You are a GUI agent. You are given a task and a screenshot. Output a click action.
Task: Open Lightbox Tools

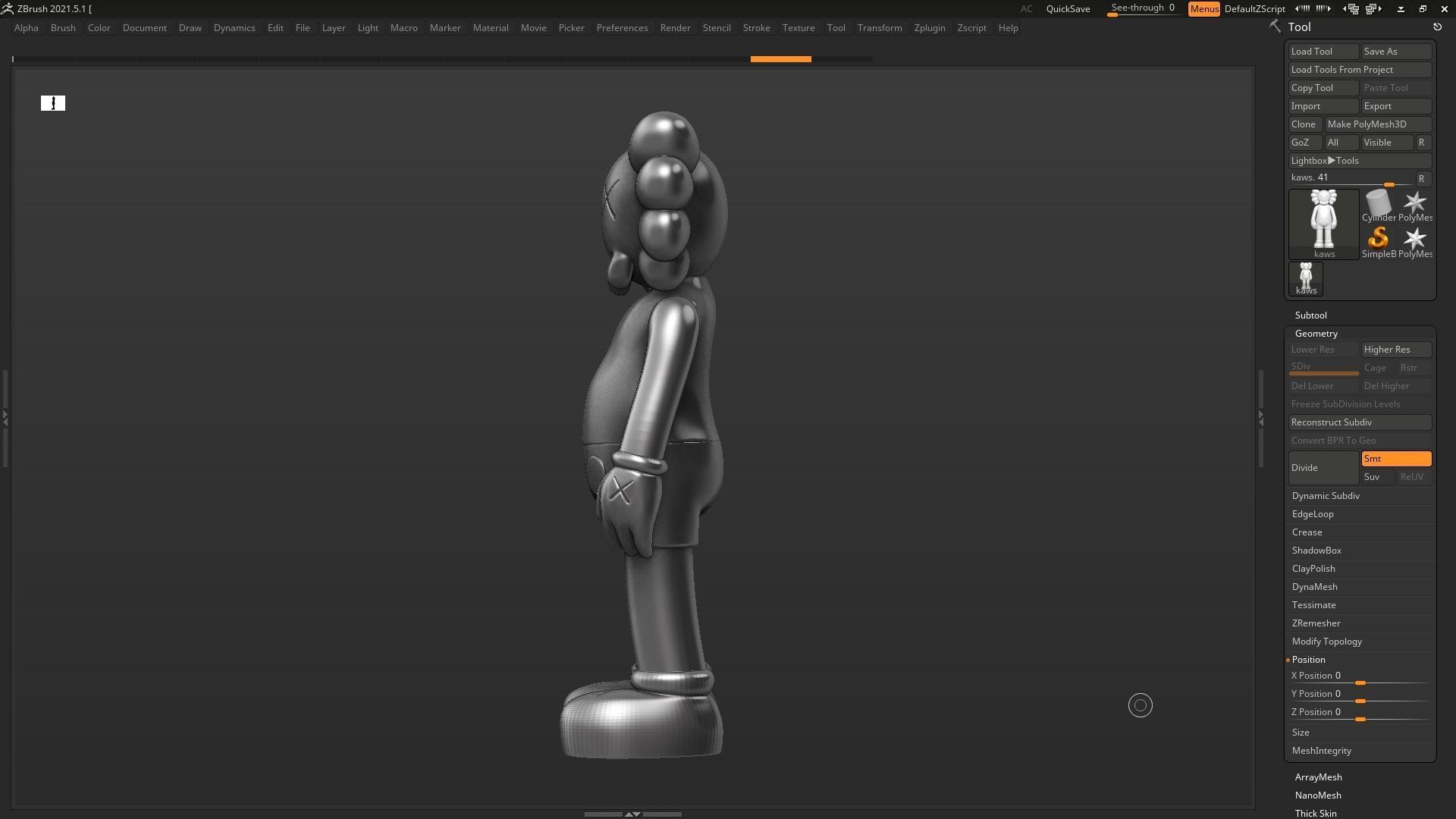pos(1360,161)
